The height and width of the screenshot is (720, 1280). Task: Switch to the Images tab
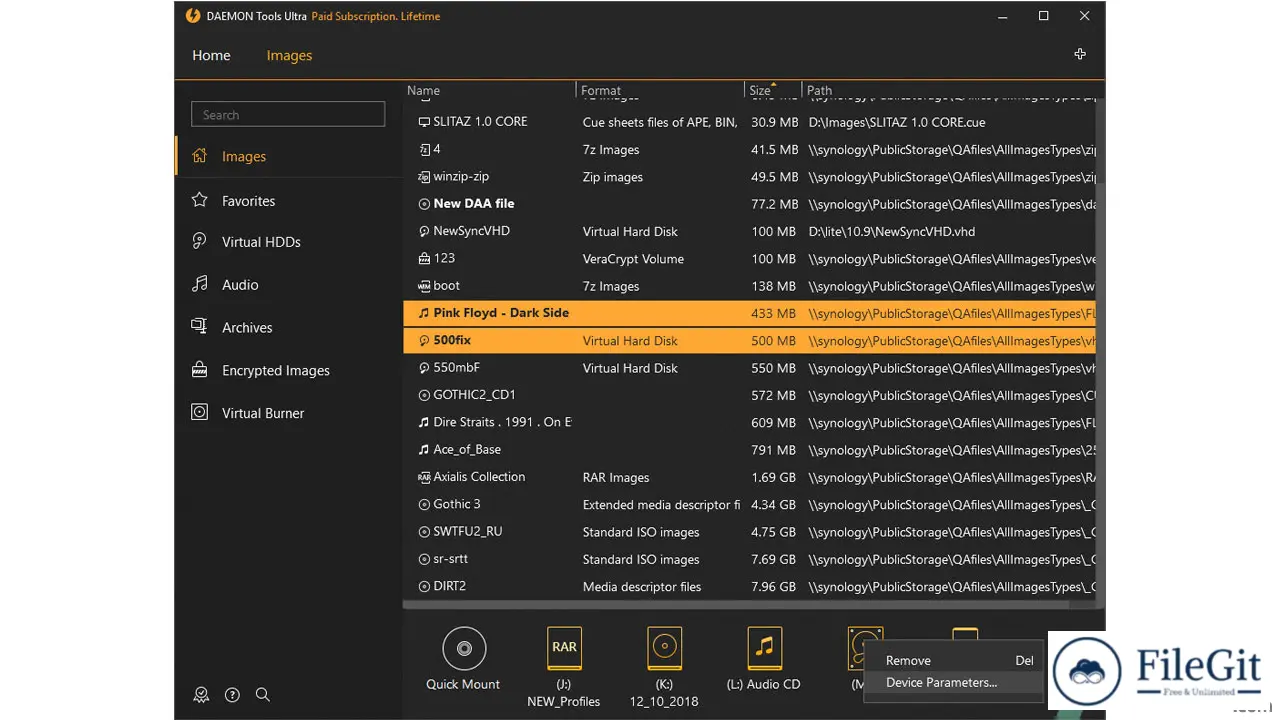pyautogui.click(x=289, y=56)
